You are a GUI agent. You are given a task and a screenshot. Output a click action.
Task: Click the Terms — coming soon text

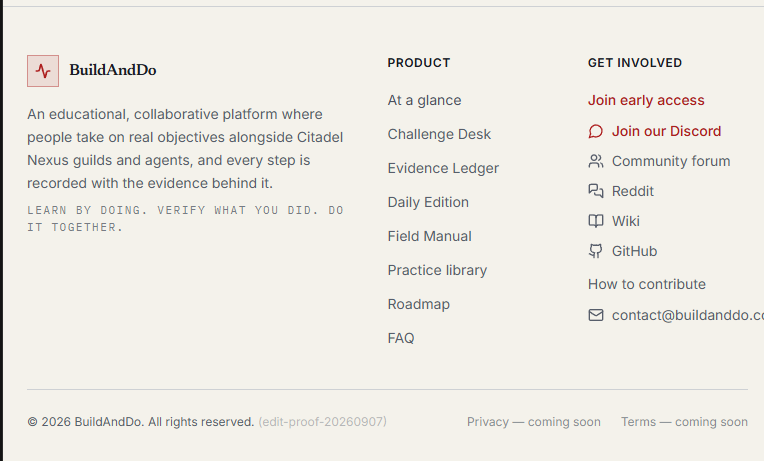684,422
